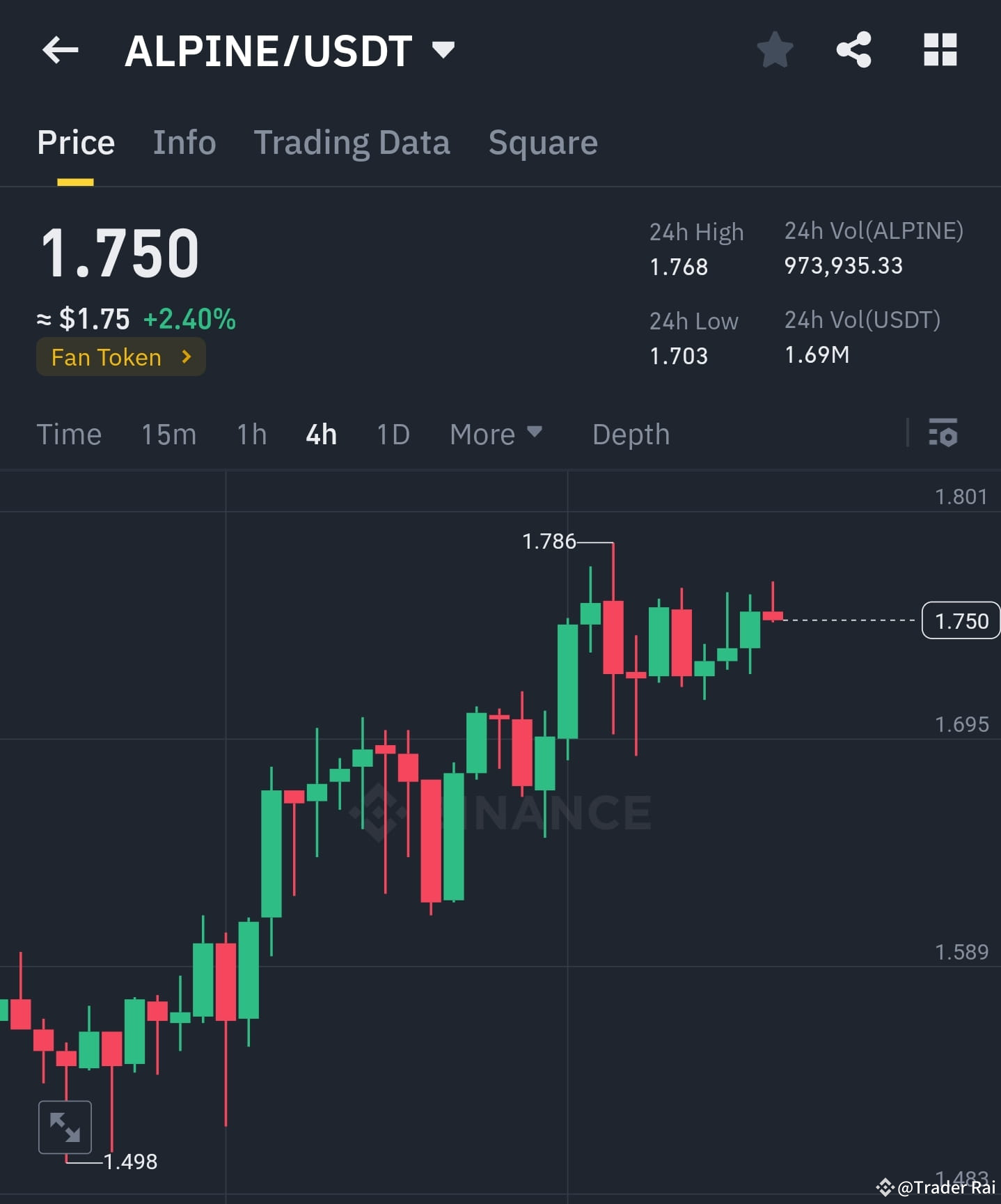Expand the More timeframes dropdown
Screen dimensions: 1001x1204
pyautogui.click(x=496, y=434)
